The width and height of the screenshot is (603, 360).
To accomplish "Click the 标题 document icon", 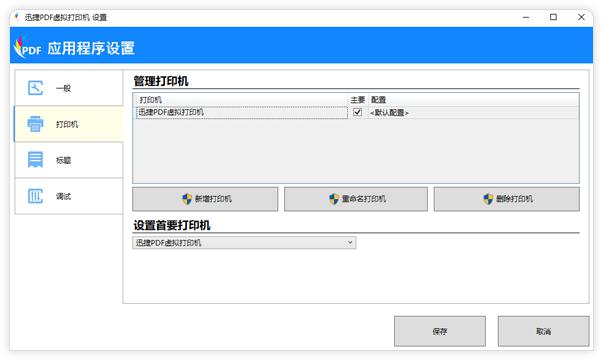I will pos(35,160).
